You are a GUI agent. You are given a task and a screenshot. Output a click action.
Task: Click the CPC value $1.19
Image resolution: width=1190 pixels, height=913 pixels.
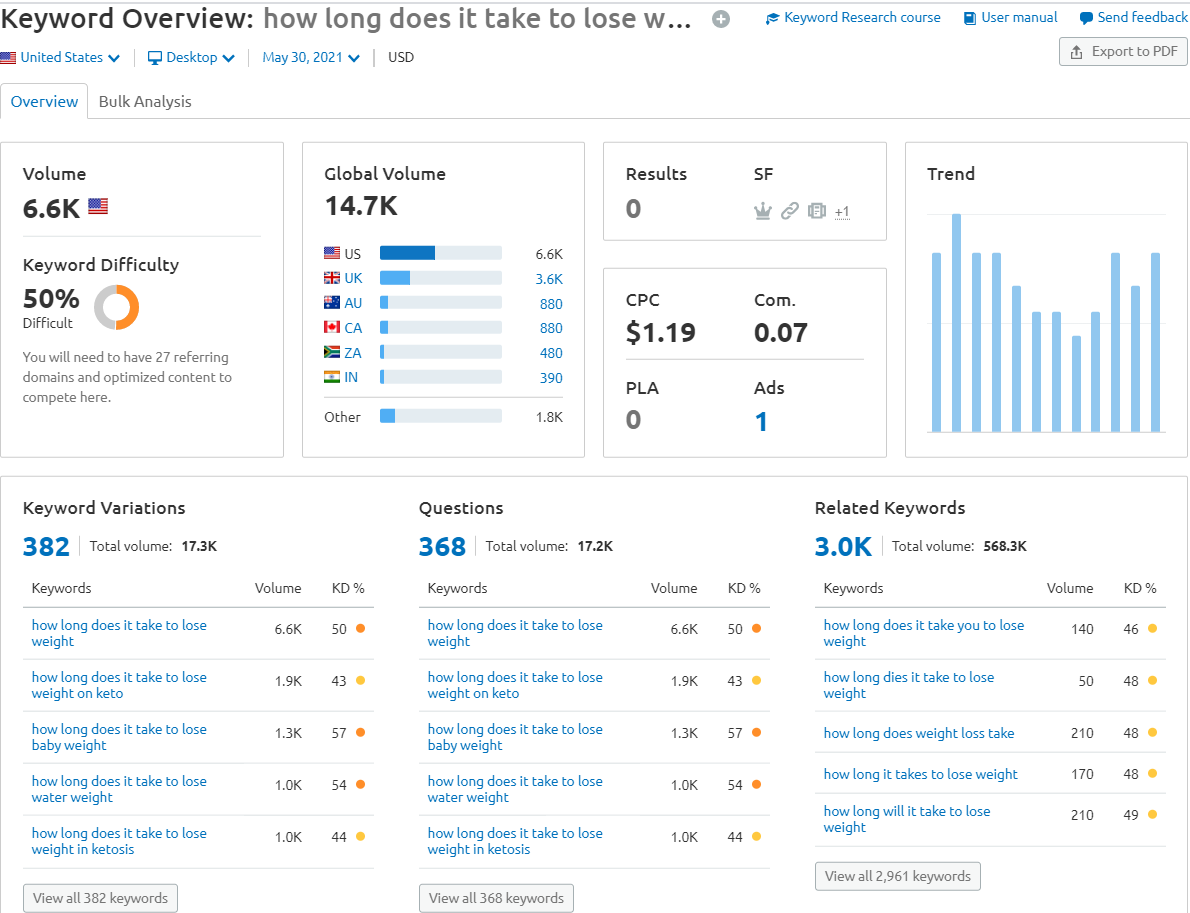(x=660, y=332)
